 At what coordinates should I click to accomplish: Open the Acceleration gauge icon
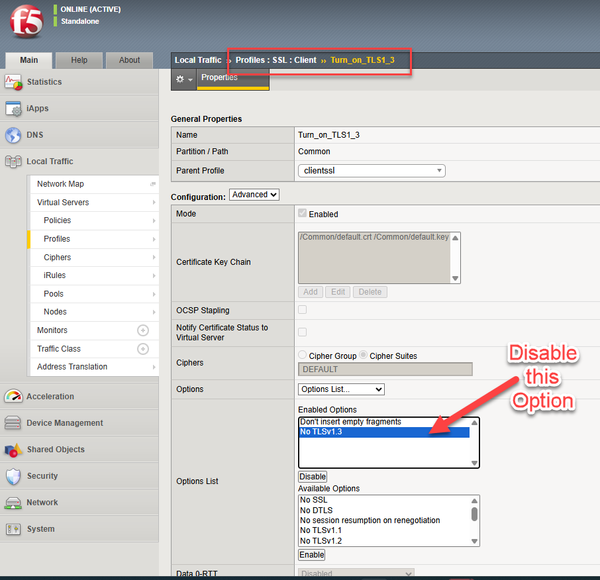[13, 396]
